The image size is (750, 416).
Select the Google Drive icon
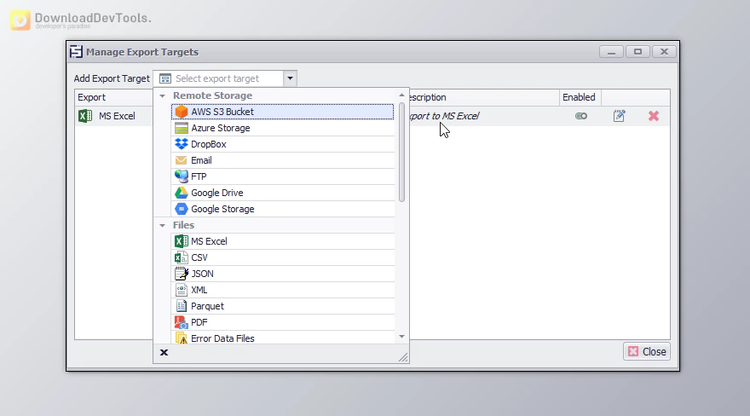[x=181, y=193]
